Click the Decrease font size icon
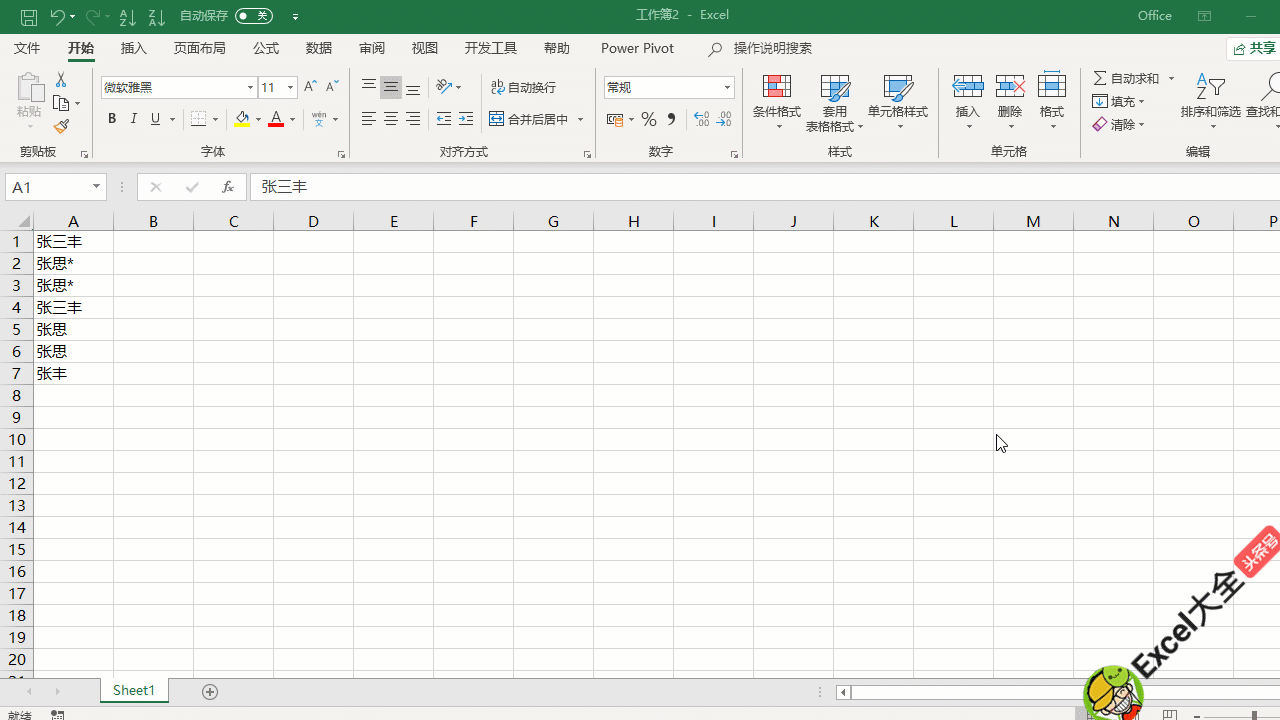The width and height of the screenshot is (1280, 720). coord(332,87)
